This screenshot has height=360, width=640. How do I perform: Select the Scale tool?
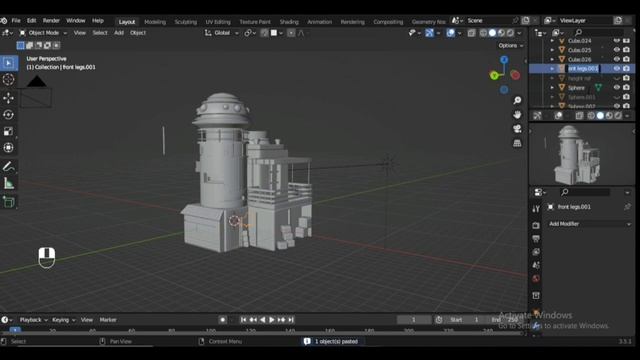tap(8, 131)
